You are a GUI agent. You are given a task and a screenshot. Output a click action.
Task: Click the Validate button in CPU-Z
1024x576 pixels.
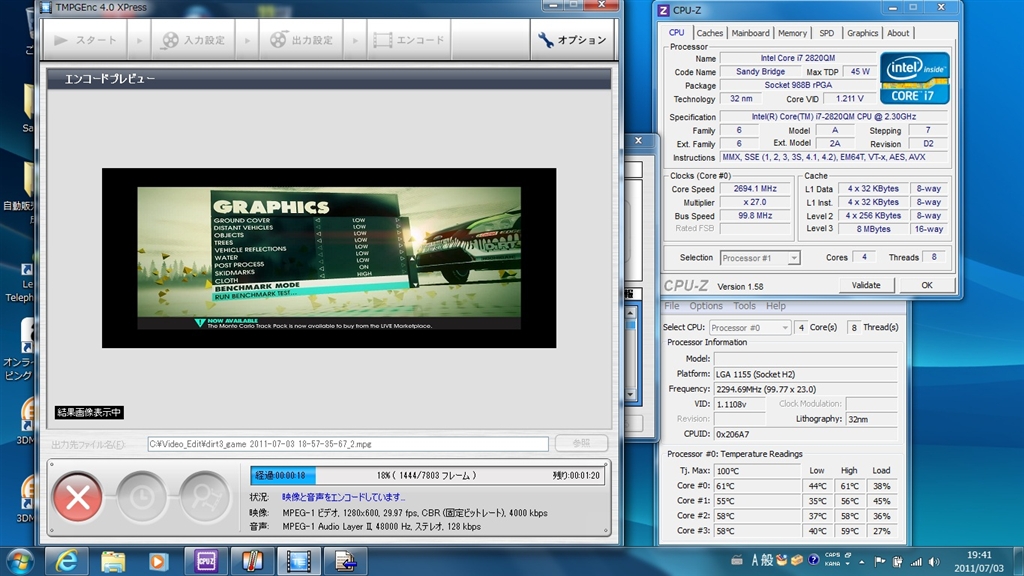click(866, 285)
